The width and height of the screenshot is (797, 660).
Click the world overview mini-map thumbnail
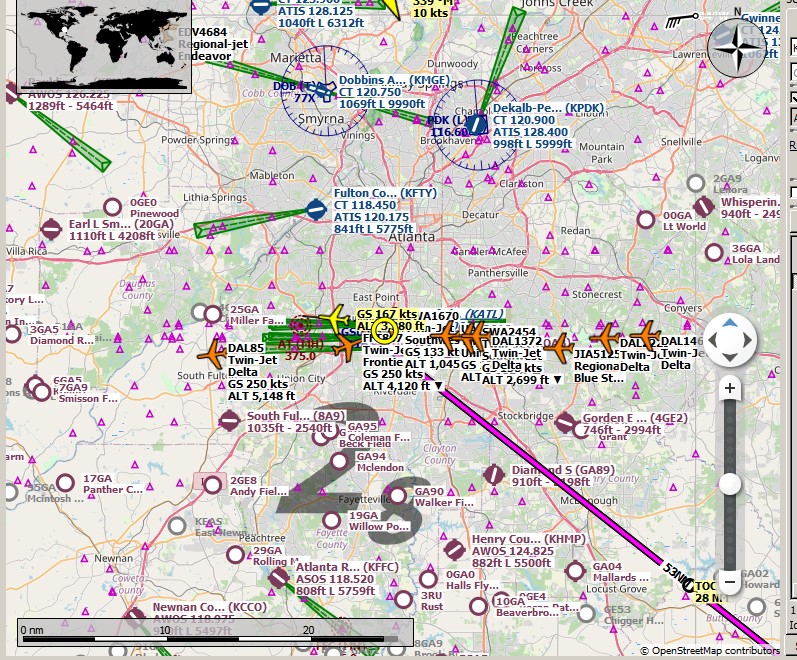pos(104,46)
